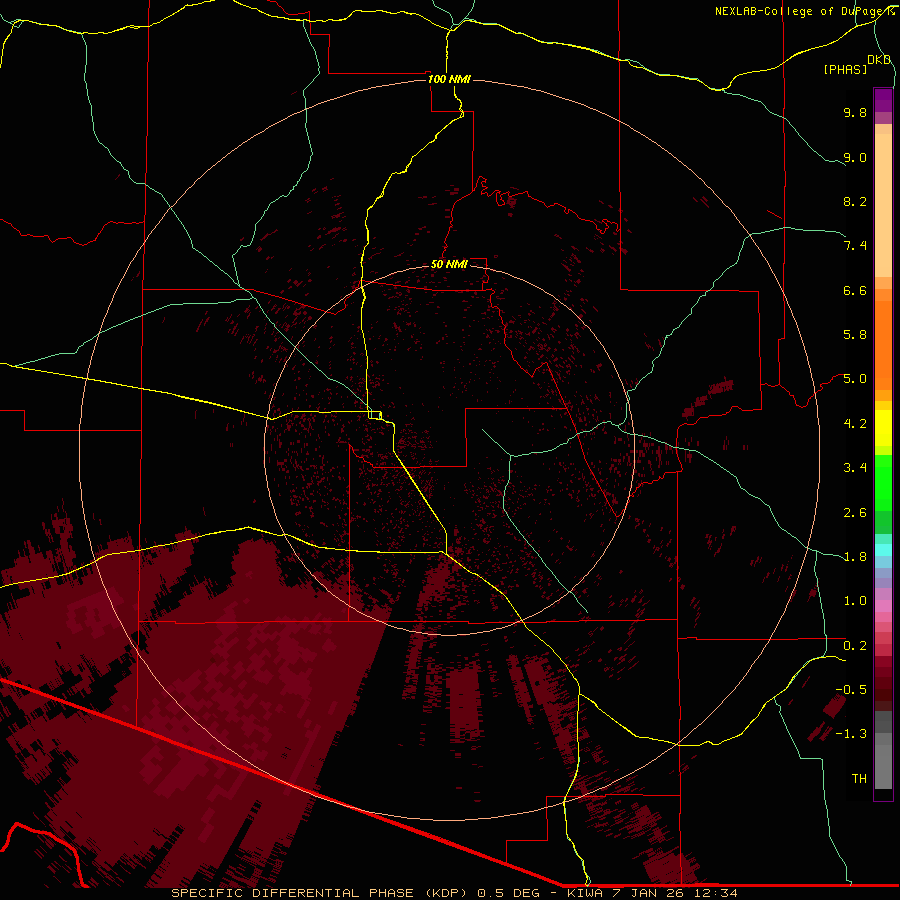Click the 100 NMI range ring label
900x900 pixels.
[x=449, y=79]
